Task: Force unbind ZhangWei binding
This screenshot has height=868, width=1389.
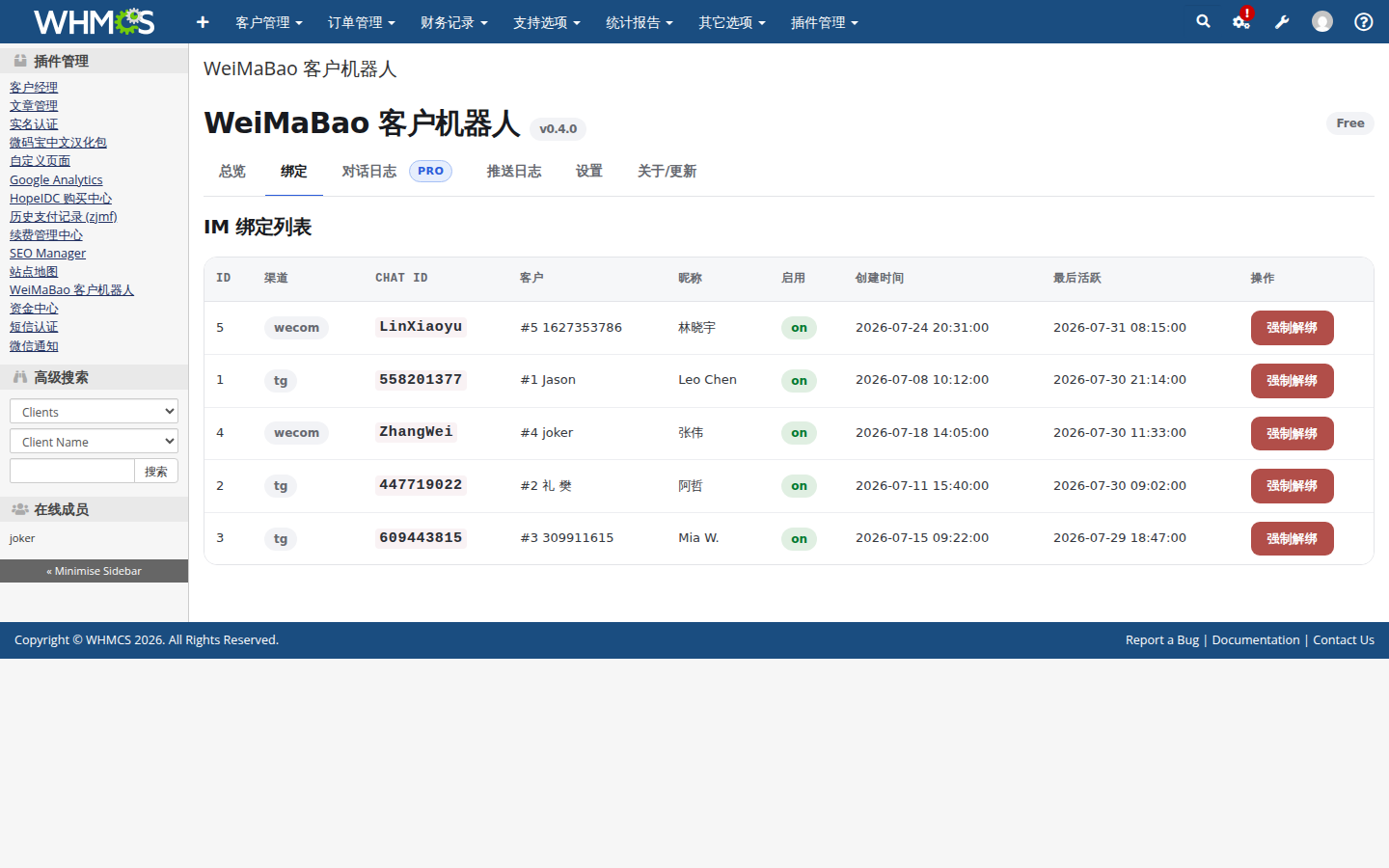Action: click(1293, 433)
